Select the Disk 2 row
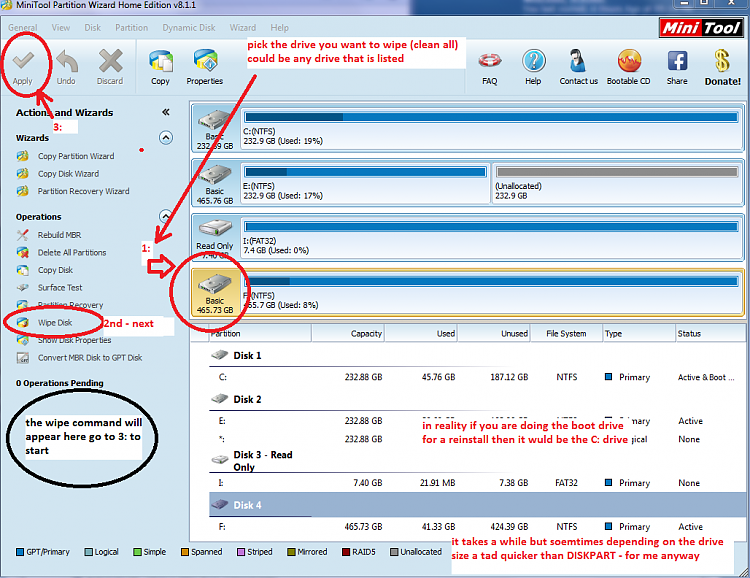 click(x=476, y=400)
